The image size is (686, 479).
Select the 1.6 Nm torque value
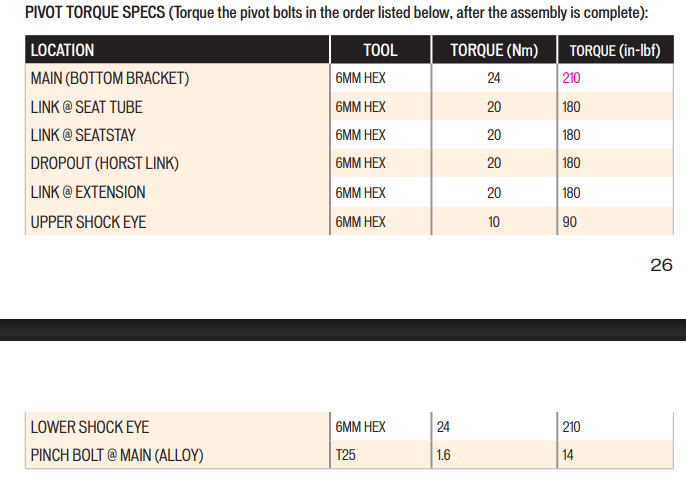[444, 456]
